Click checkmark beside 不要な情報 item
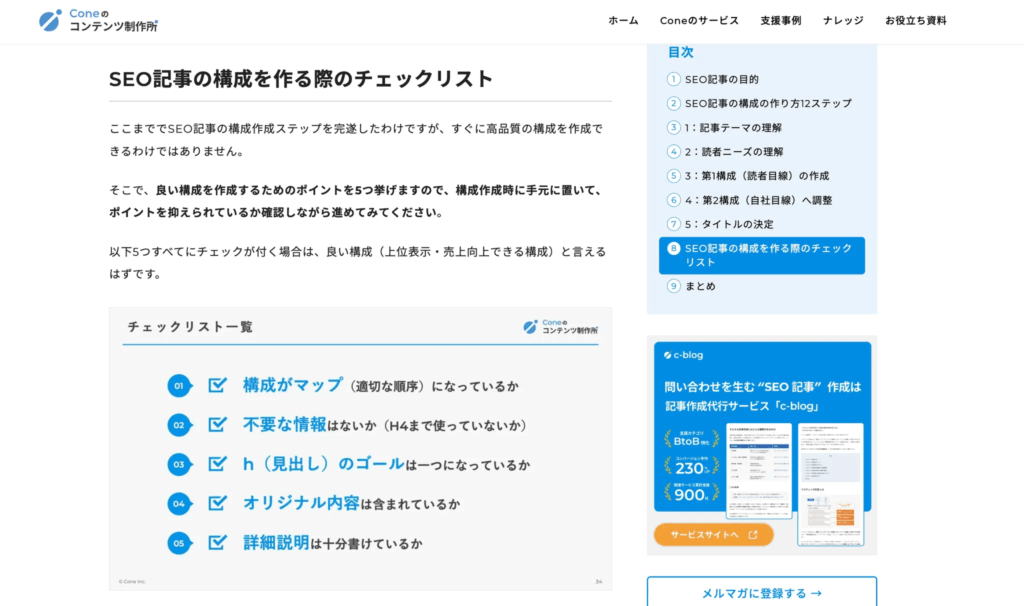This screenshot has width=1024, height=606. [x=217, y=424]
